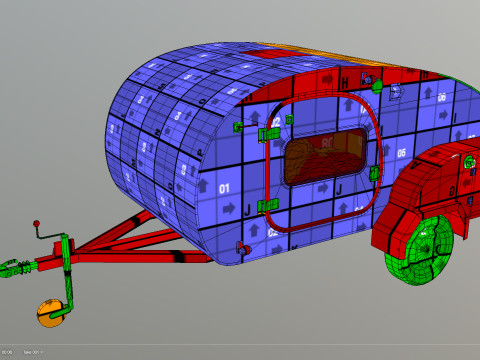Select the trailer side window
Viewport: 480px width, 360px height.
point(325,157)
